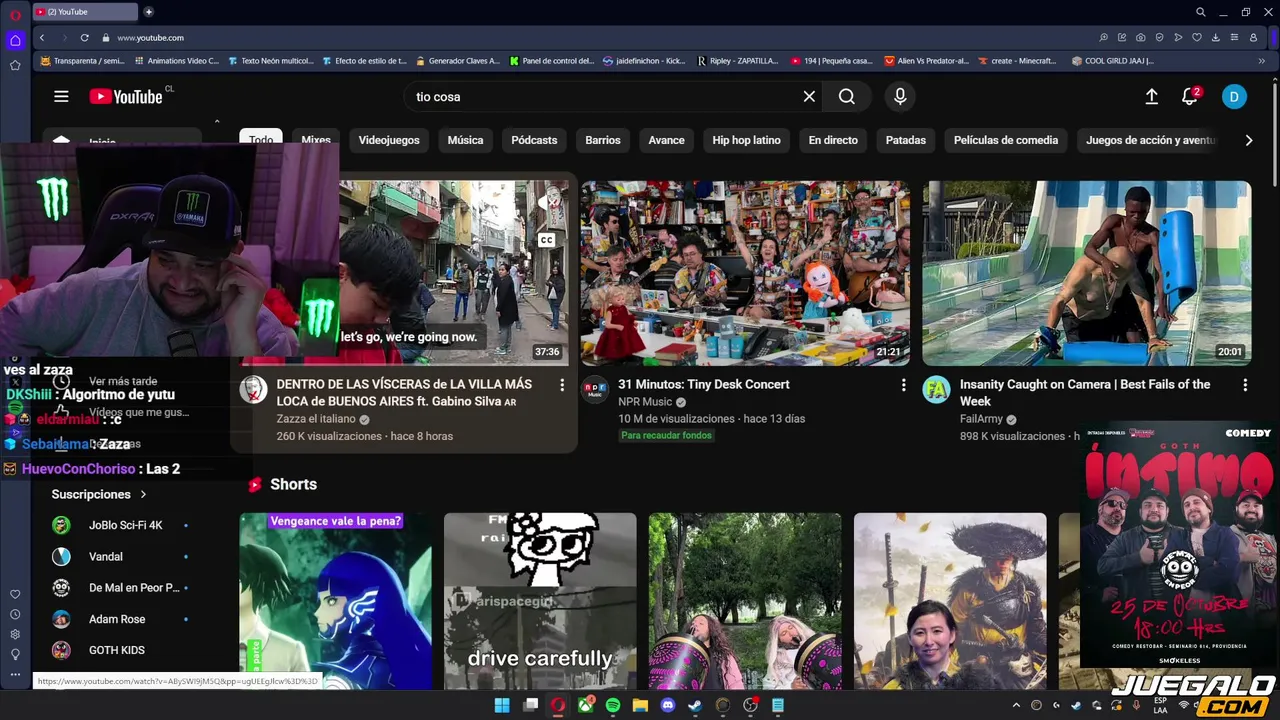
Task: Open a new browser tab with plus
Action: click(149, 12)
